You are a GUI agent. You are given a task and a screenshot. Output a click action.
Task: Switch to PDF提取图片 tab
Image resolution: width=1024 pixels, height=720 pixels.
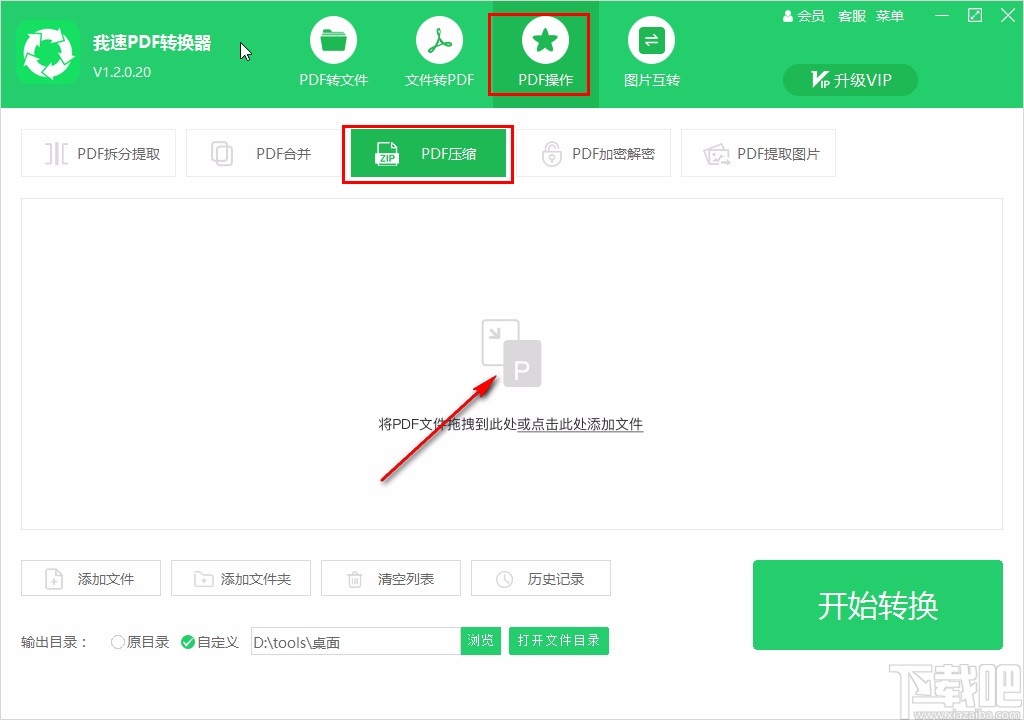pyautogui.click(x=758, y=154)
